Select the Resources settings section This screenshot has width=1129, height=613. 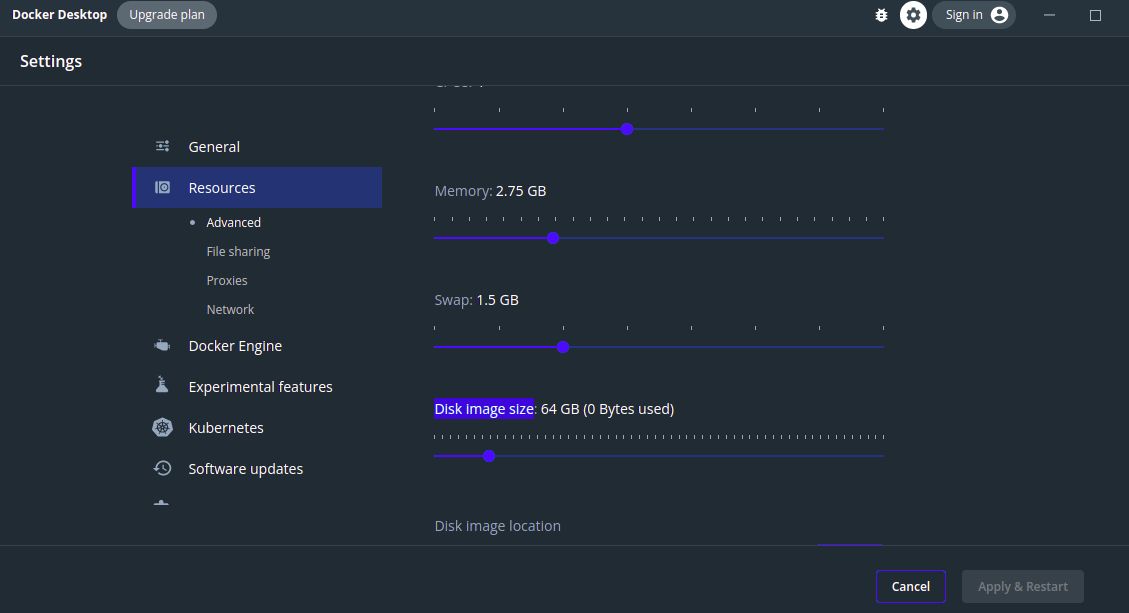pos(257,187)
